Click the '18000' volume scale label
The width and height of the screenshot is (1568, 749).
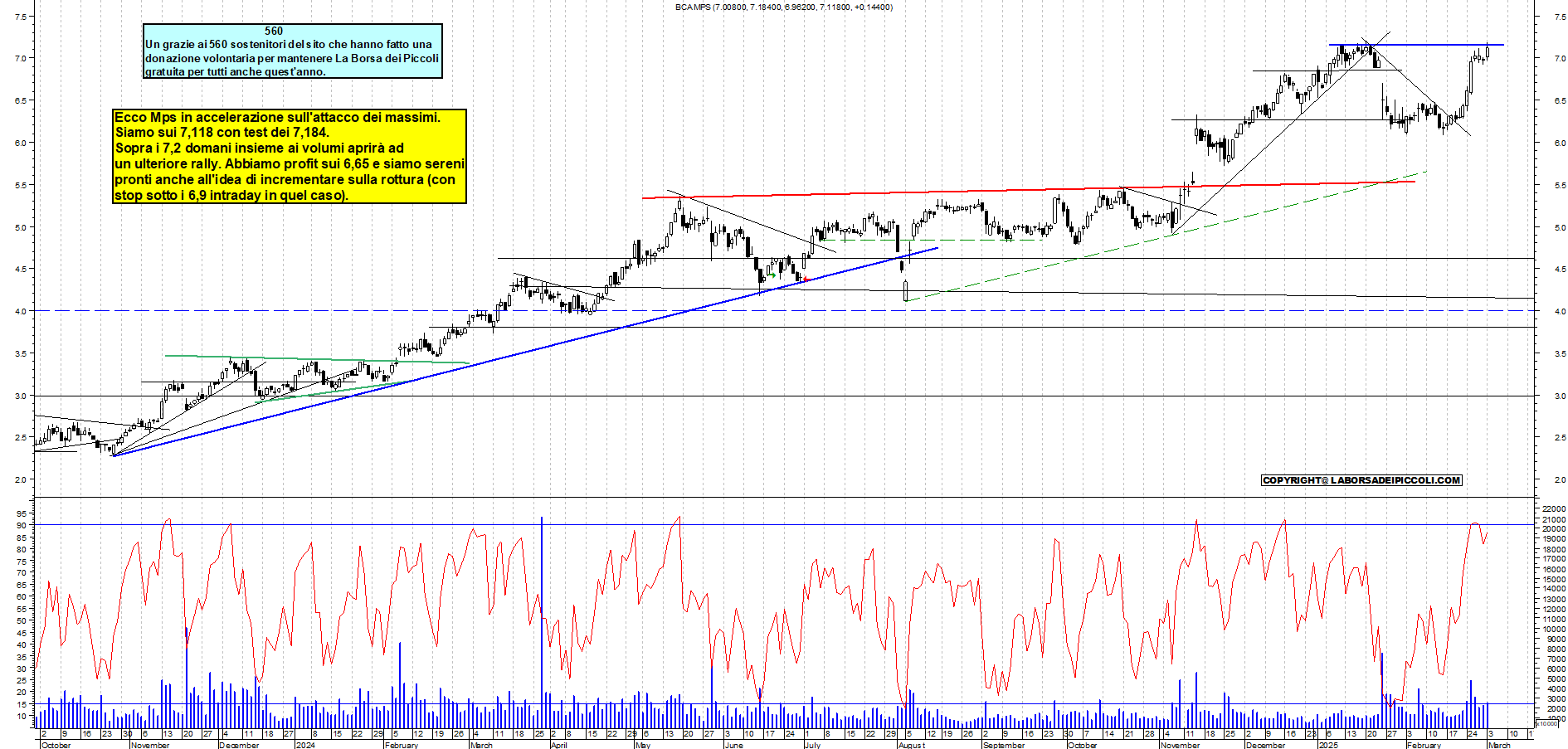[1554, 548]
